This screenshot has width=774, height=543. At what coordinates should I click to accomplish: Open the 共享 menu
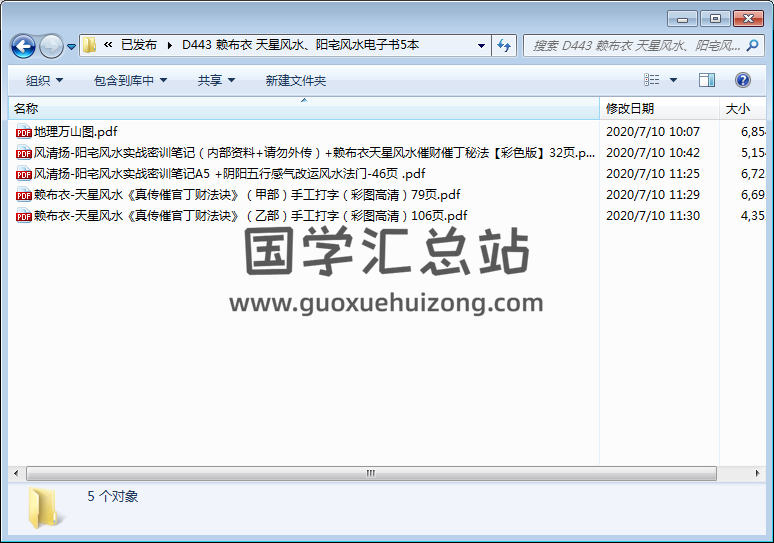click(216, 80)
